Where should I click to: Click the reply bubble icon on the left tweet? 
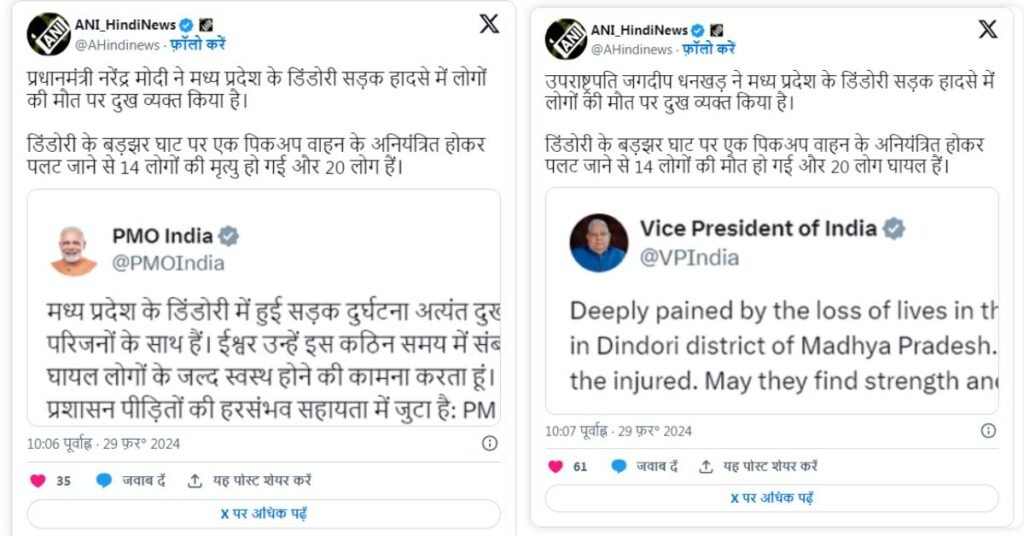(104, 481)
